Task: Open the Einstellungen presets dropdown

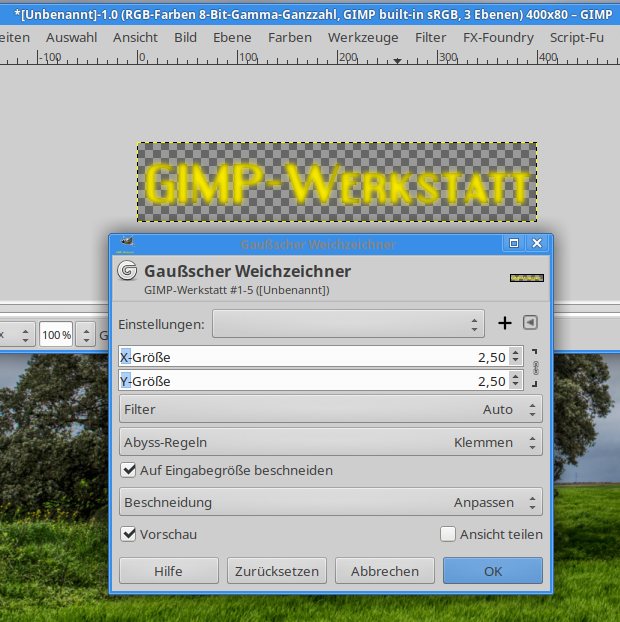Action: [348, 324]
